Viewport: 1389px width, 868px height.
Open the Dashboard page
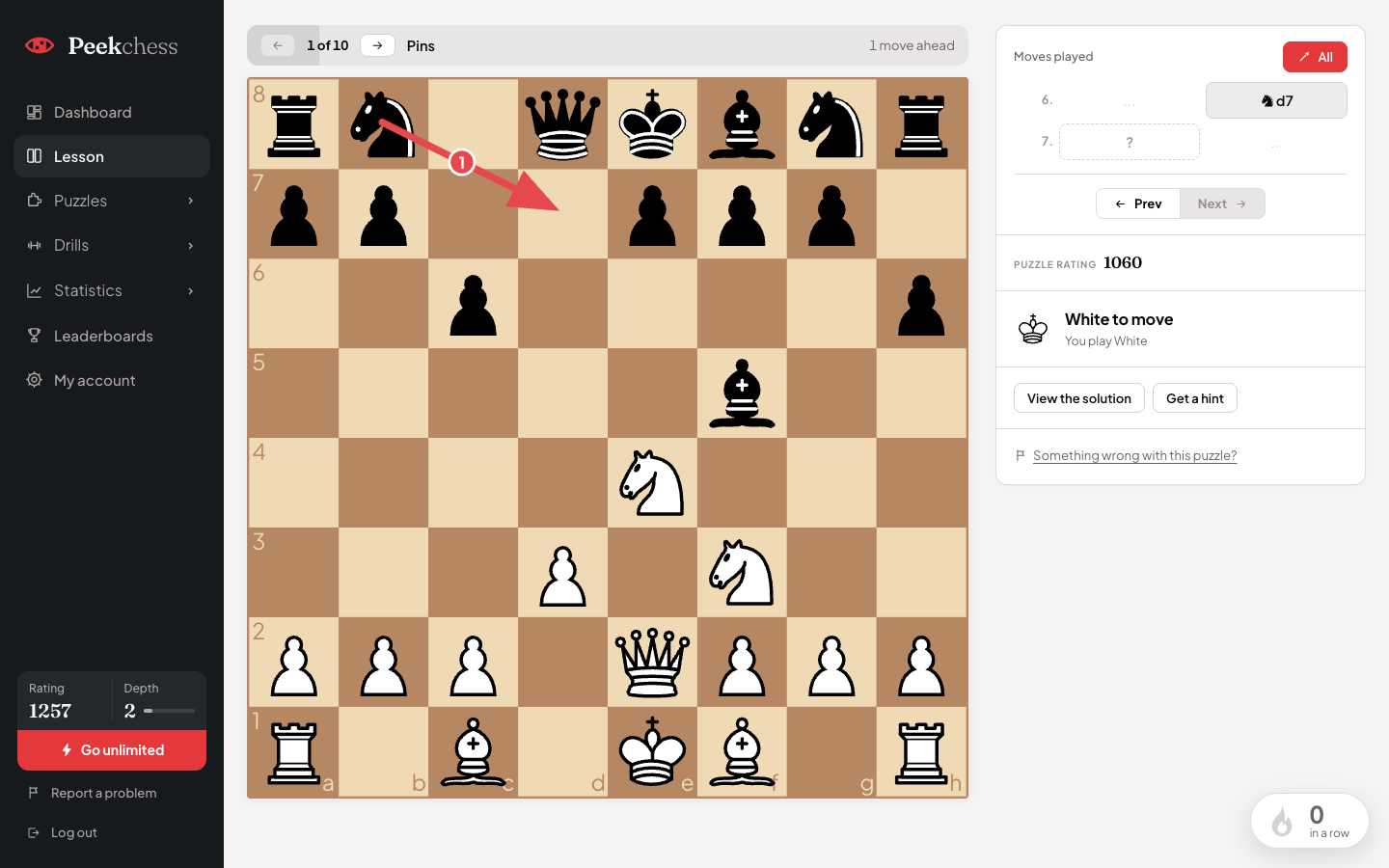coord(112,112)
